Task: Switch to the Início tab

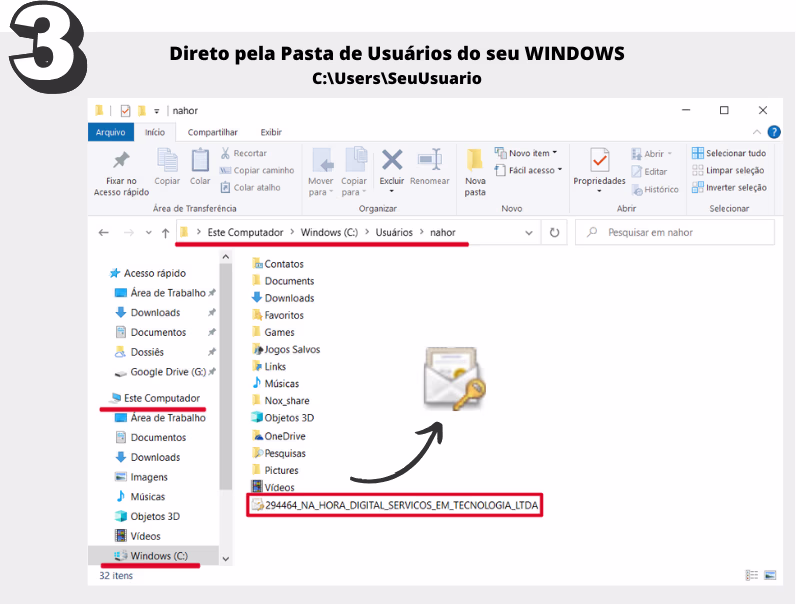Action: pyautogui.click(x=155, y=132)
